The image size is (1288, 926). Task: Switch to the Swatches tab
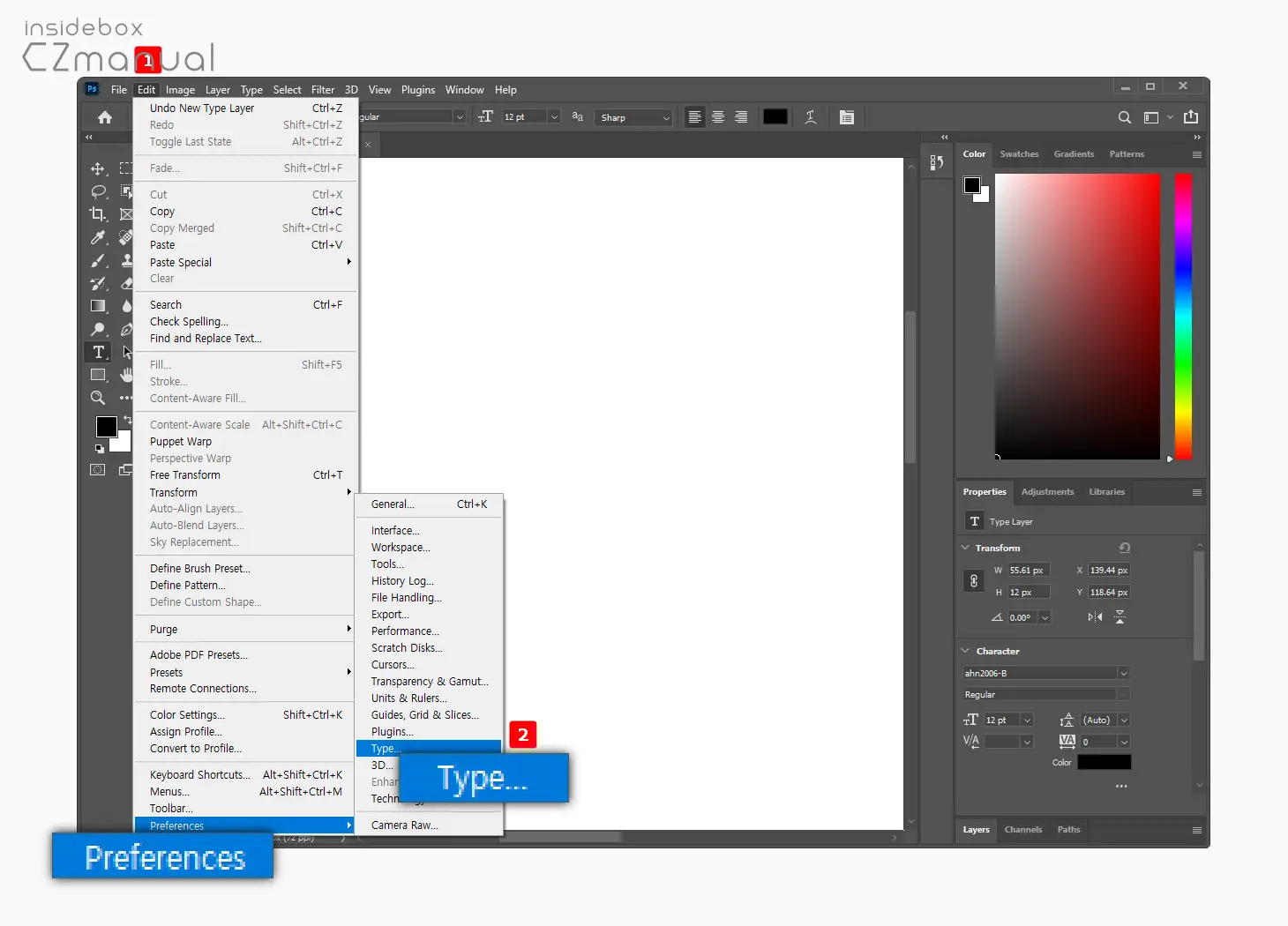pos(1019,154)
